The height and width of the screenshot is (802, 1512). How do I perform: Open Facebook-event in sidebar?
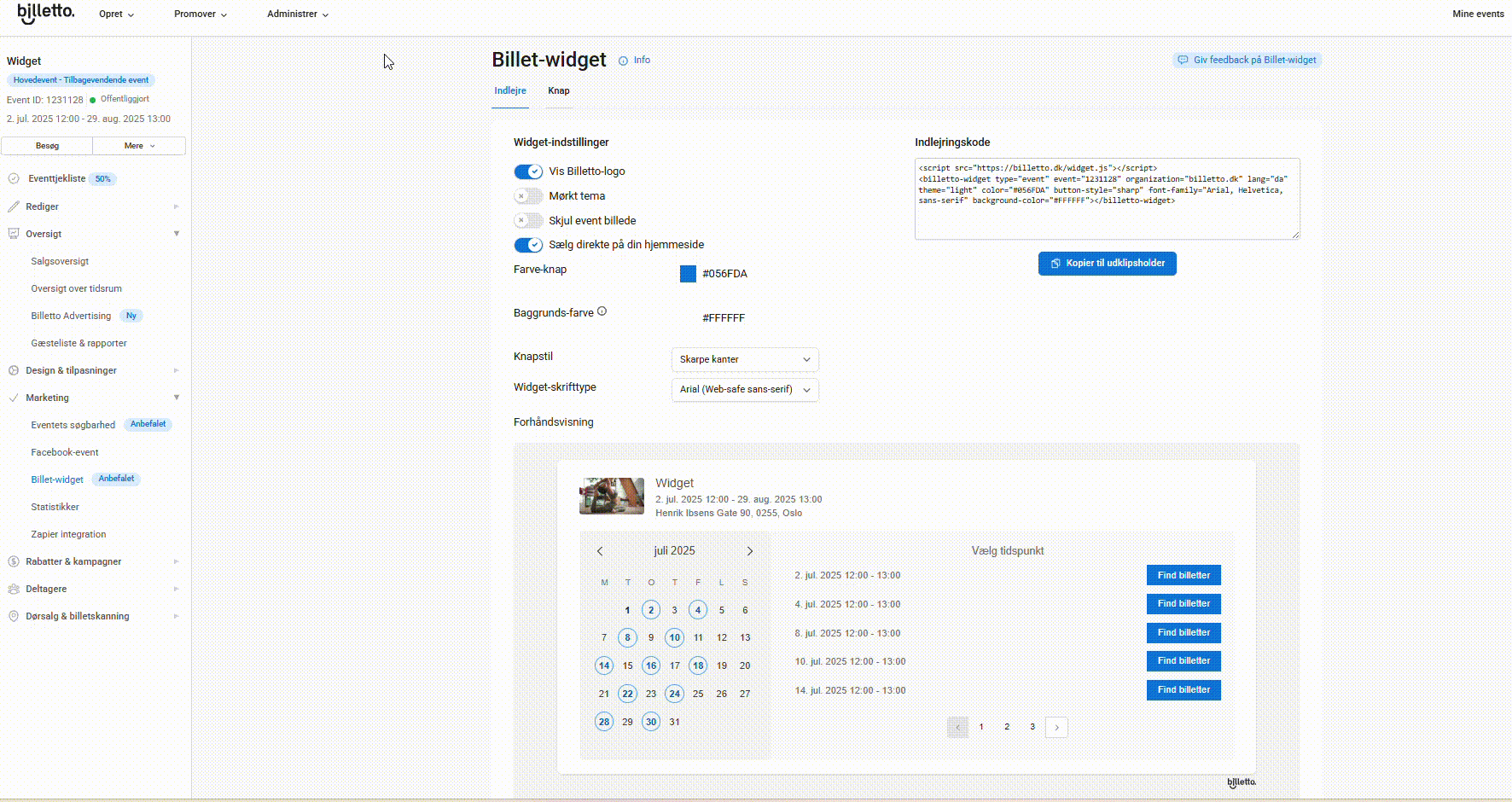[65, 452]
